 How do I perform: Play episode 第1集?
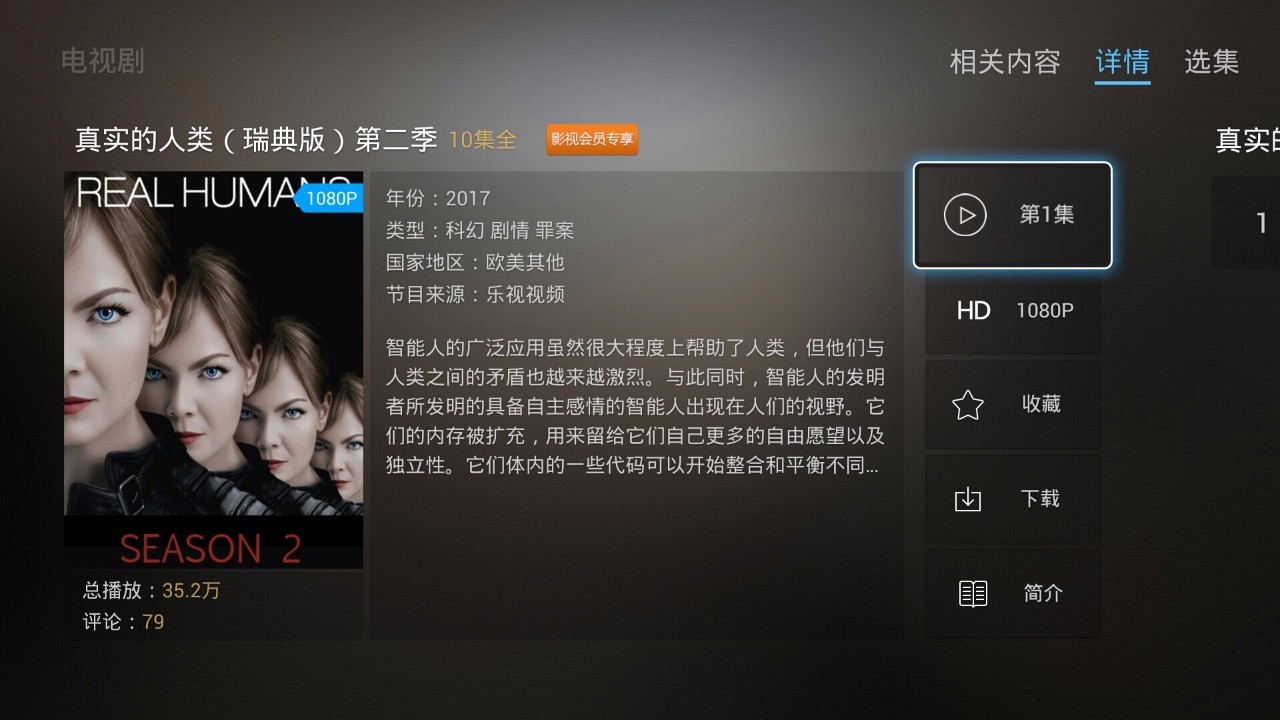[1012, 215]
